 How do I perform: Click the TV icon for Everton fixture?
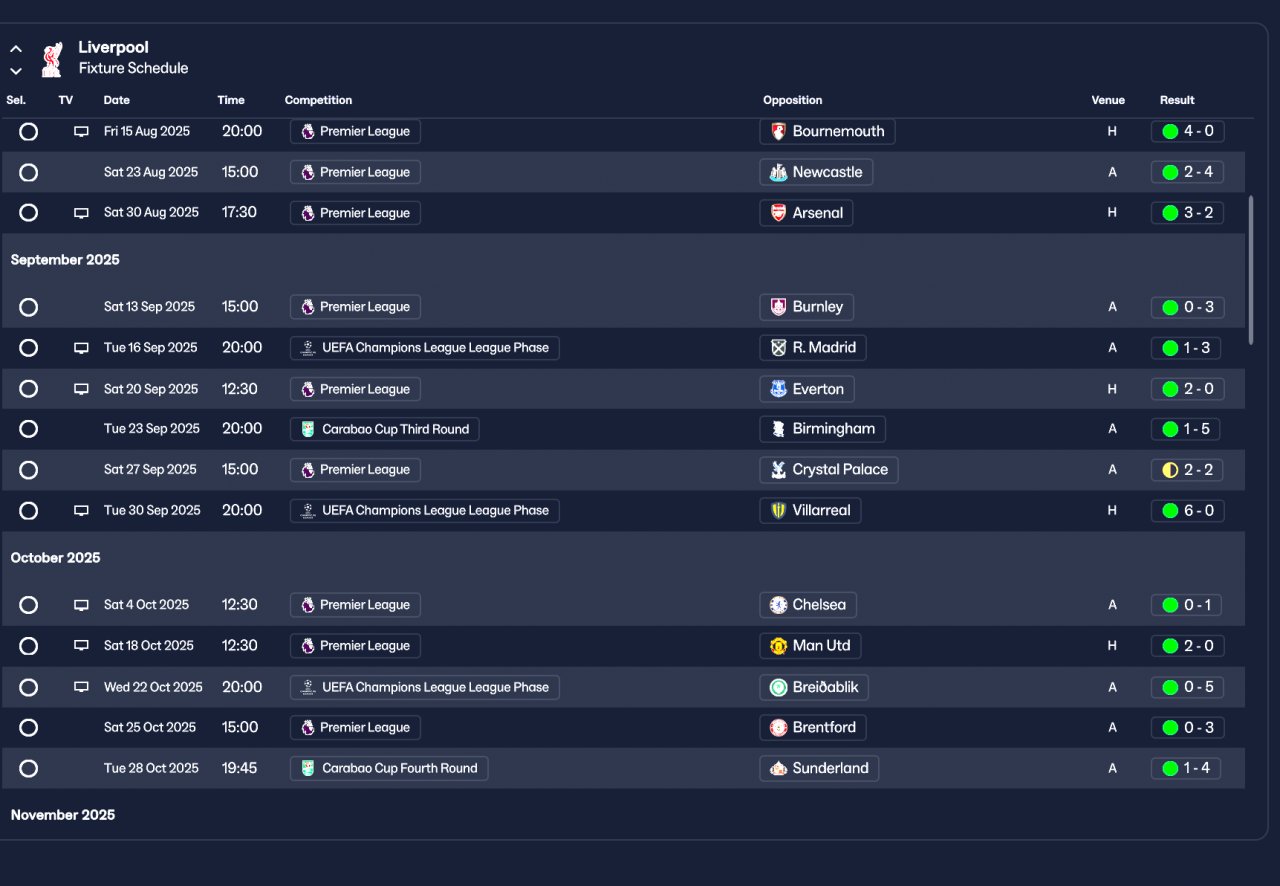[x=82, y=389]
